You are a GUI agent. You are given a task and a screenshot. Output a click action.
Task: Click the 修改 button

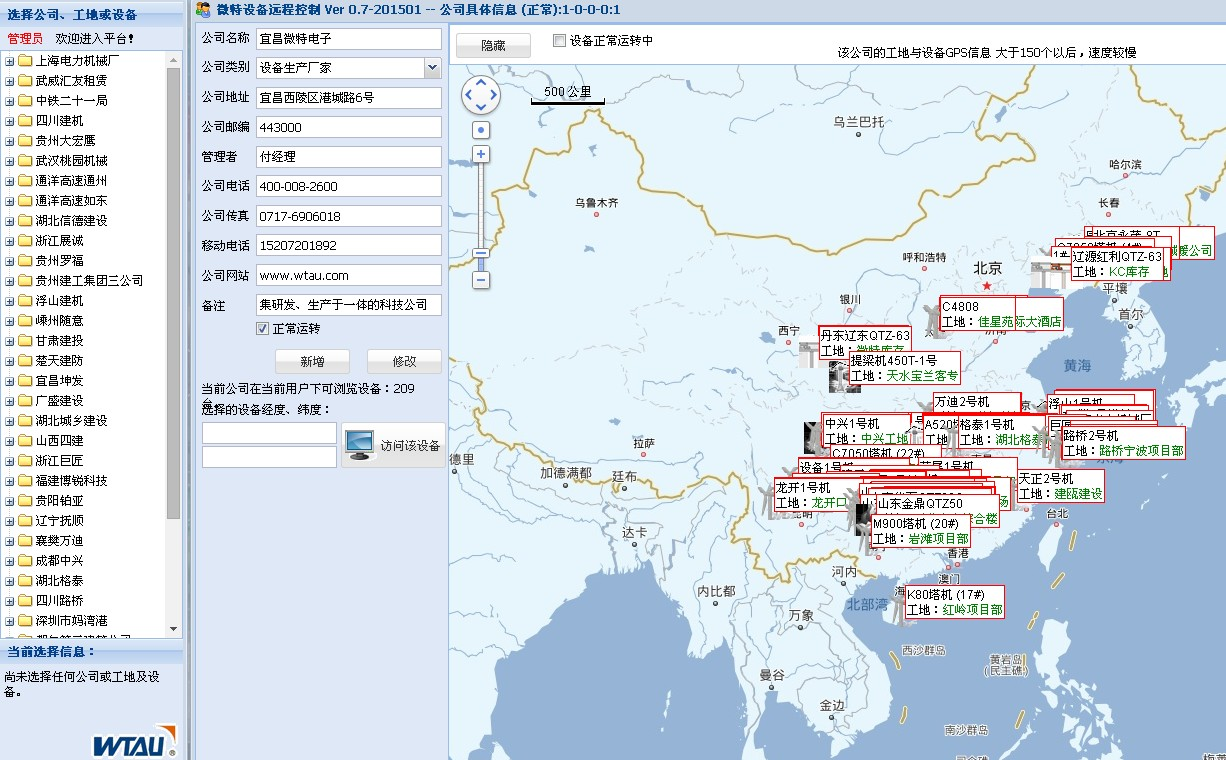[404, 361]
